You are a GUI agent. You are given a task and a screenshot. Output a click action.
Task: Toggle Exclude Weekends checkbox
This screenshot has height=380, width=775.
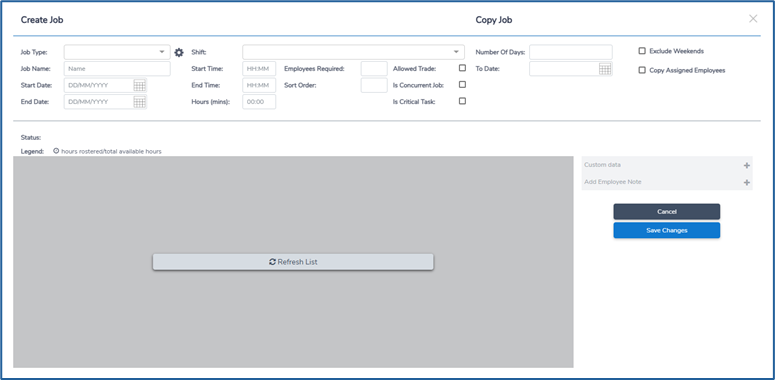(642, 51)
